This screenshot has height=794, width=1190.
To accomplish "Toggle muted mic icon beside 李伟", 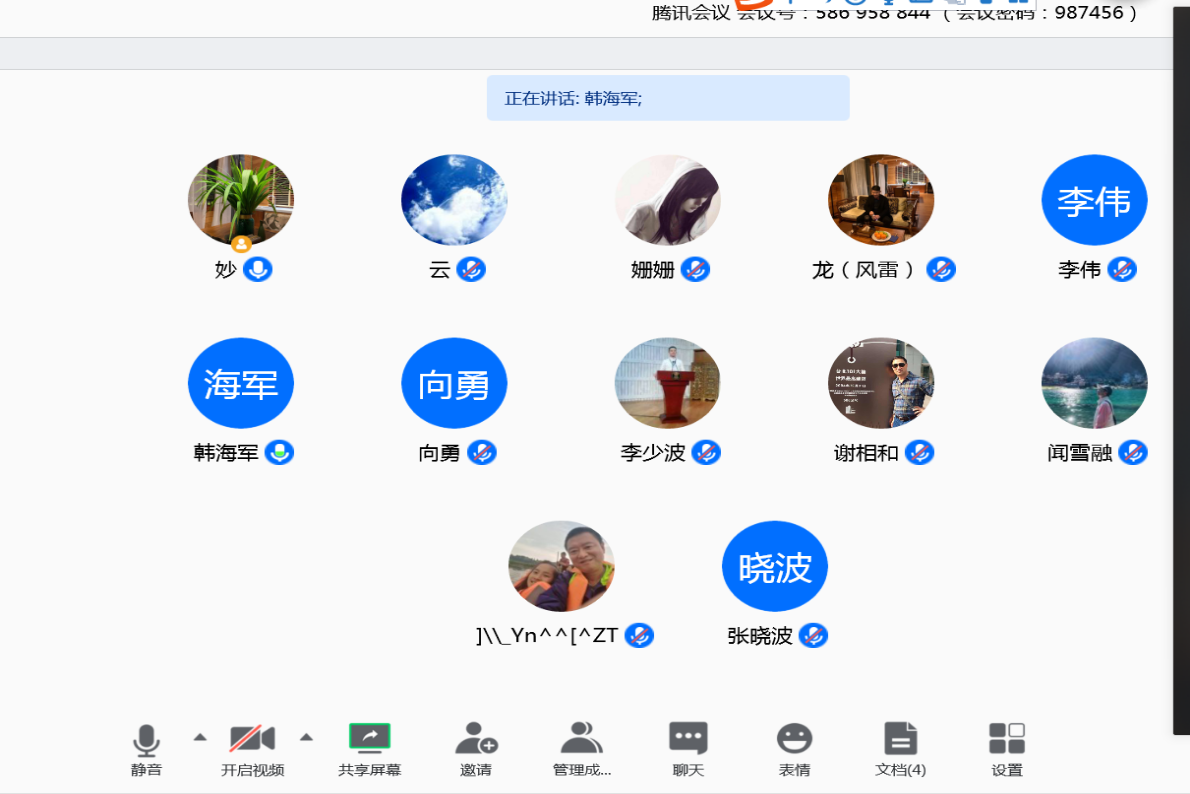I will point(1122,269).
